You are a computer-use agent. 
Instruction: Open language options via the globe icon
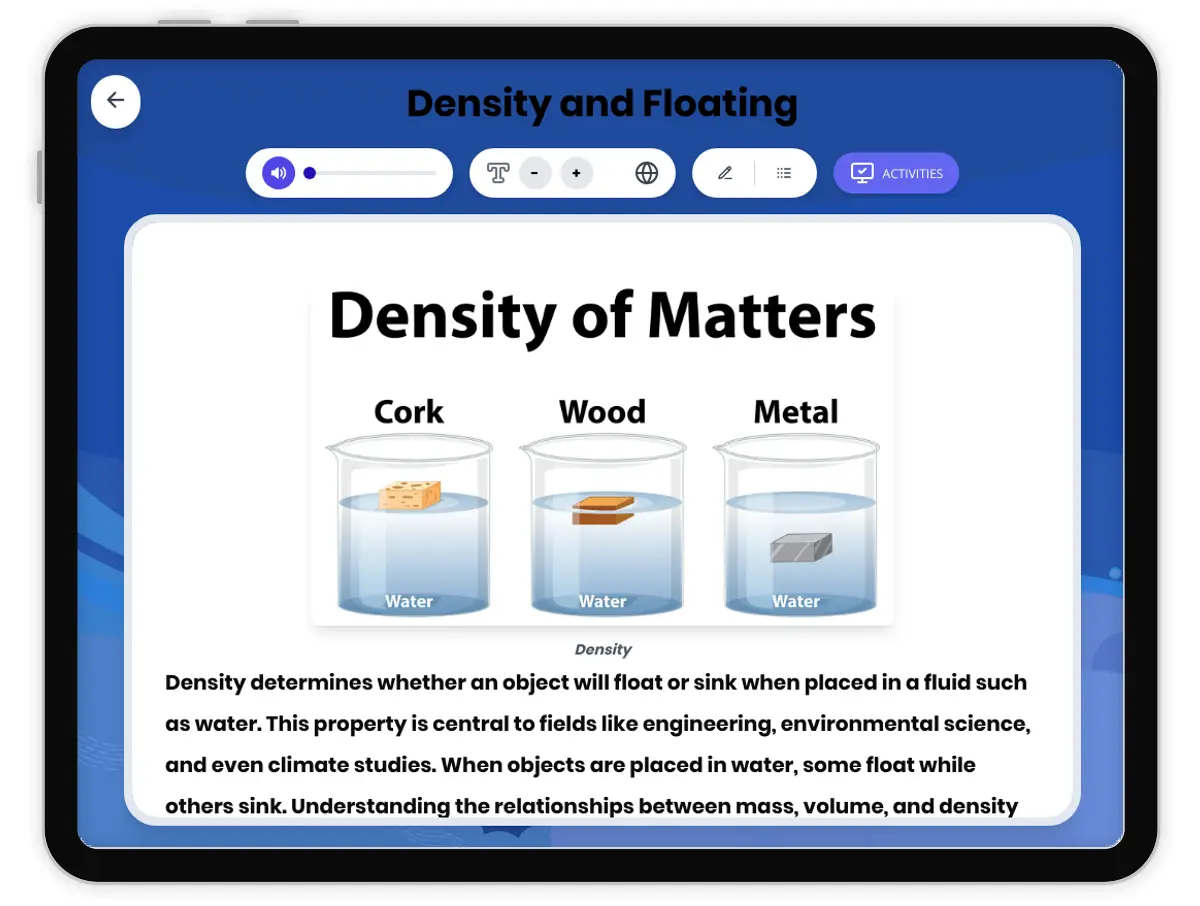[647, 173]
